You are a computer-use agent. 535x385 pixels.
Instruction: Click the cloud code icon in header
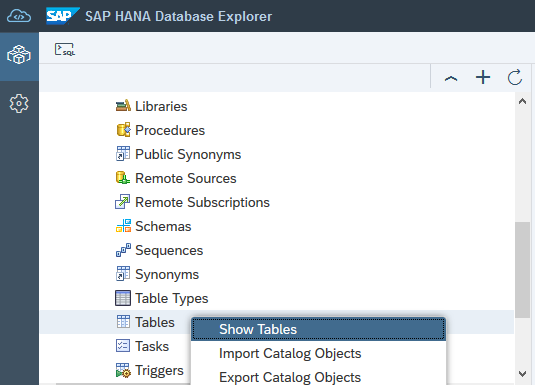(x=19, y=16)
